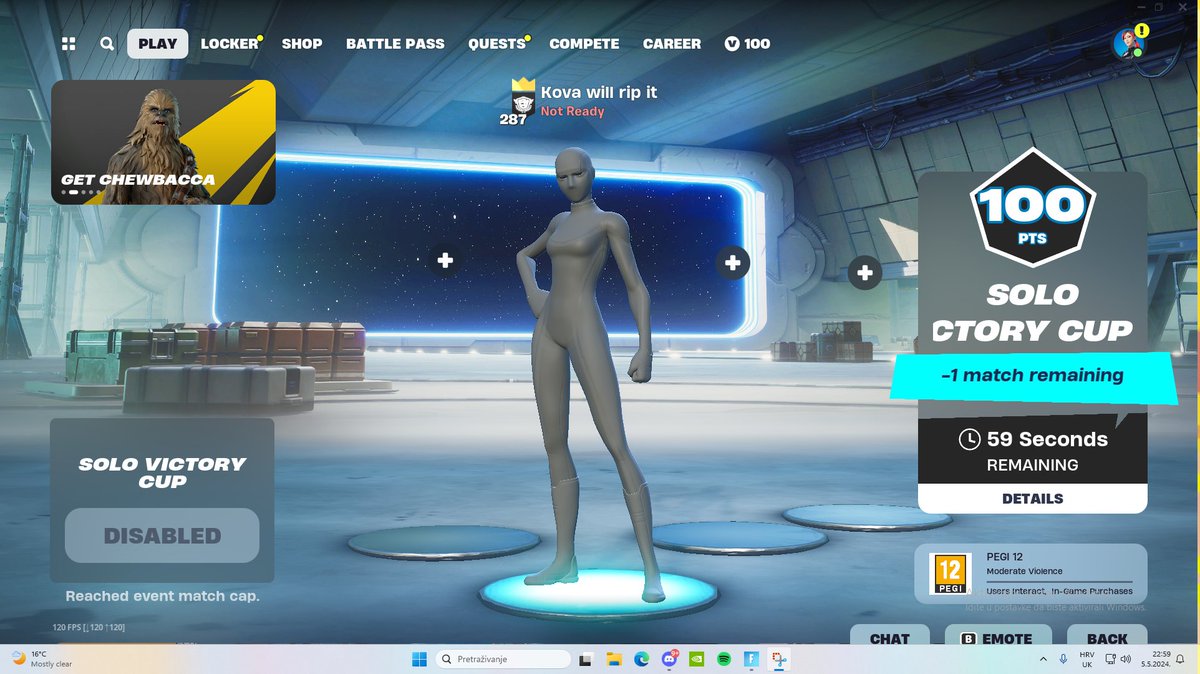Image resolution: width=1200 pixels, height=674 pixels.
Task: Open the NVIDIA app in the taskbar
Action: tap(696, 659)
